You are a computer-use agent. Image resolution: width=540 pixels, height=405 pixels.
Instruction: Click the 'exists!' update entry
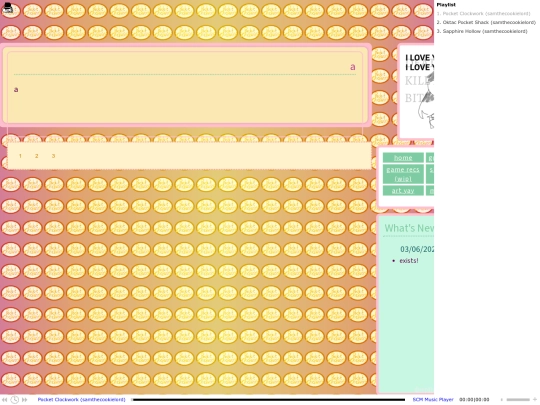pyautogui.click(x=409, y=261)
